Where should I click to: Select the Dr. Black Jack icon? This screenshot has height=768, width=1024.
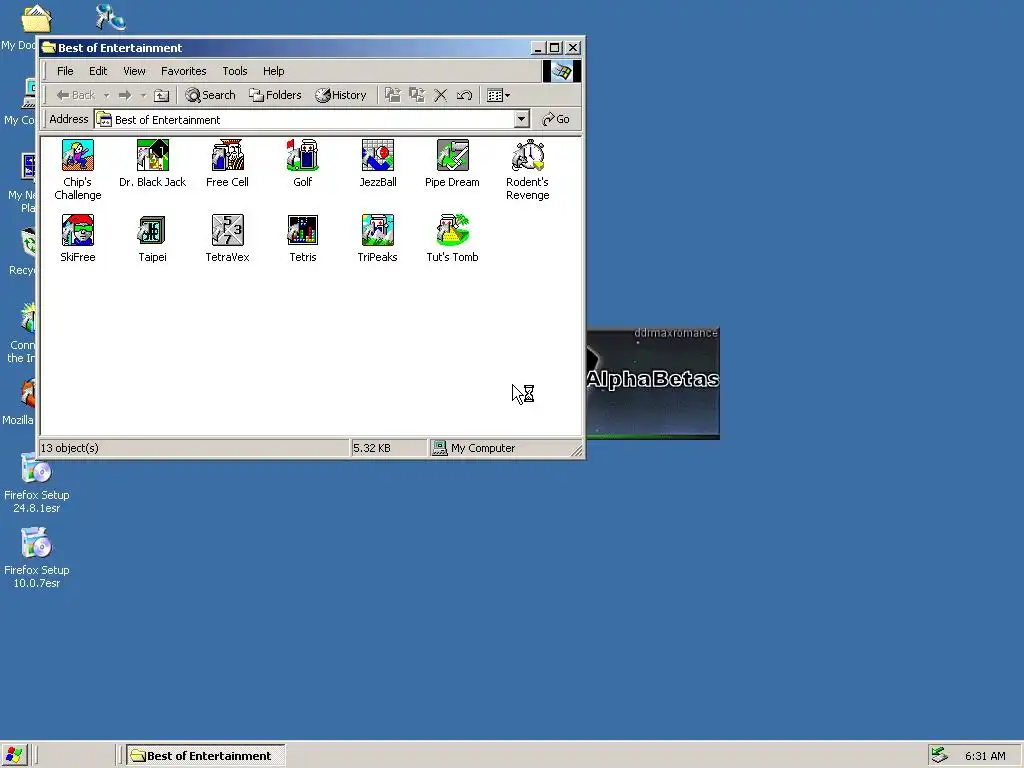(153, 155)
